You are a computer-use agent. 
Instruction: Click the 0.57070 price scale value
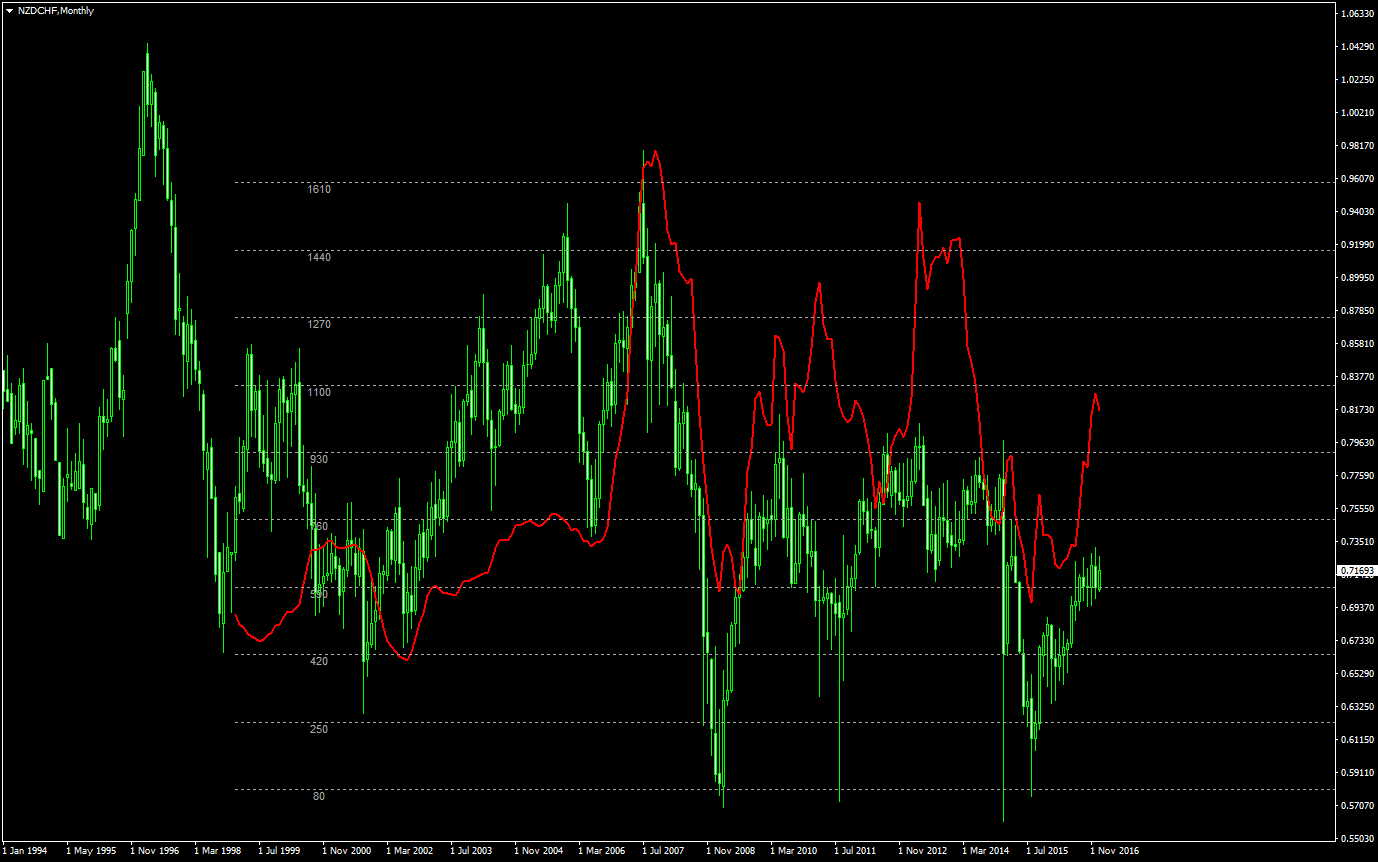(x=1357, y=806)
